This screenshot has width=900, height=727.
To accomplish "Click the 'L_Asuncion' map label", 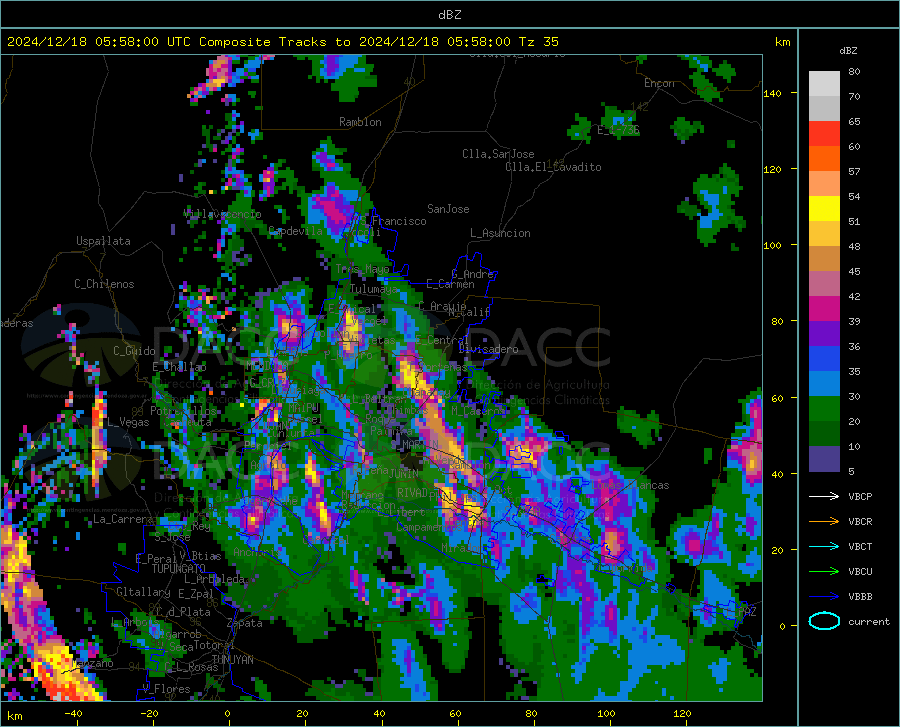I will pos(500,233).
